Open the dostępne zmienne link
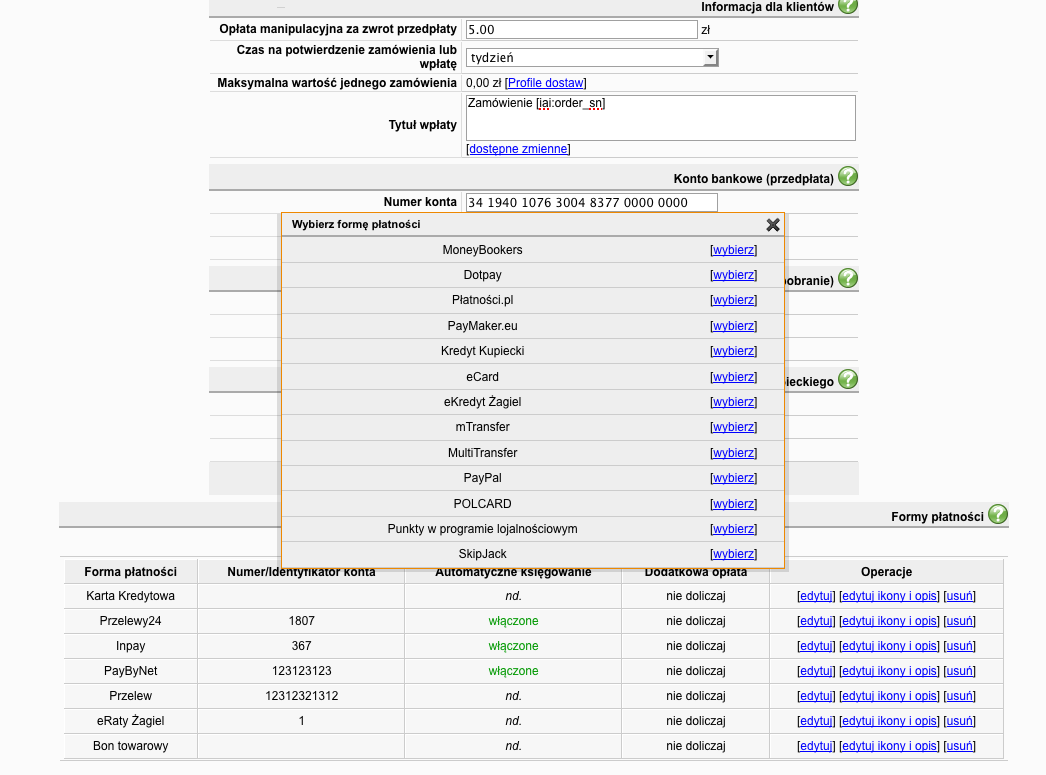This screenshot has width=1046, height=775. click(x=518, y=149)
